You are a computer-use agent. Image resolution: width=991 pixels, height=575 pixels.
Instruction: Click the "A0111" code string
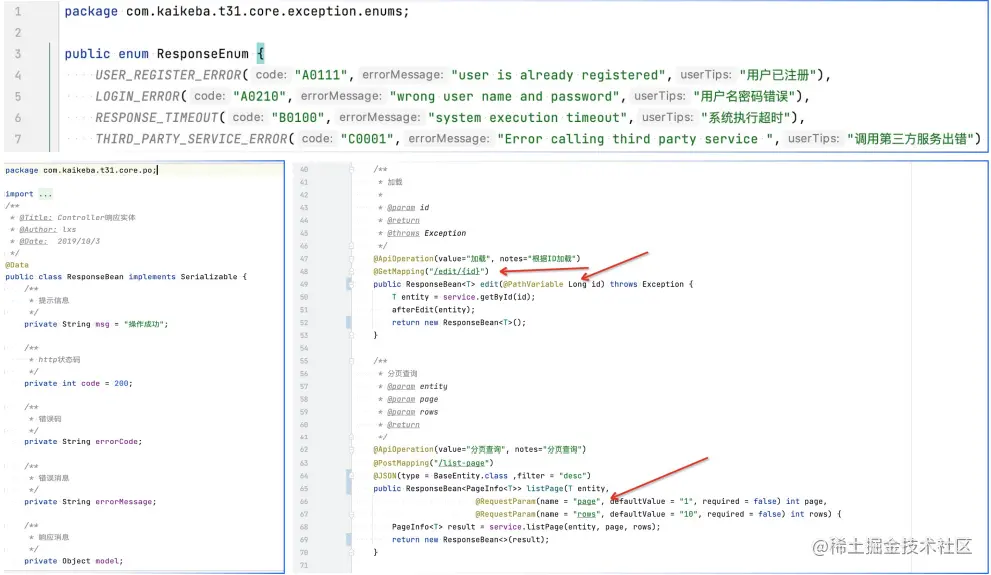[x=321, y=75]
